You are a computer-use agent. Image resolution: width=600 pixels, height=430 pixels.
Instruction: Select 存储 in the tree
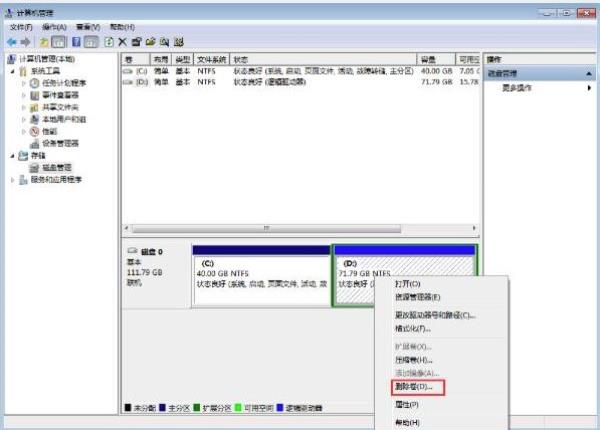point(38,156)
